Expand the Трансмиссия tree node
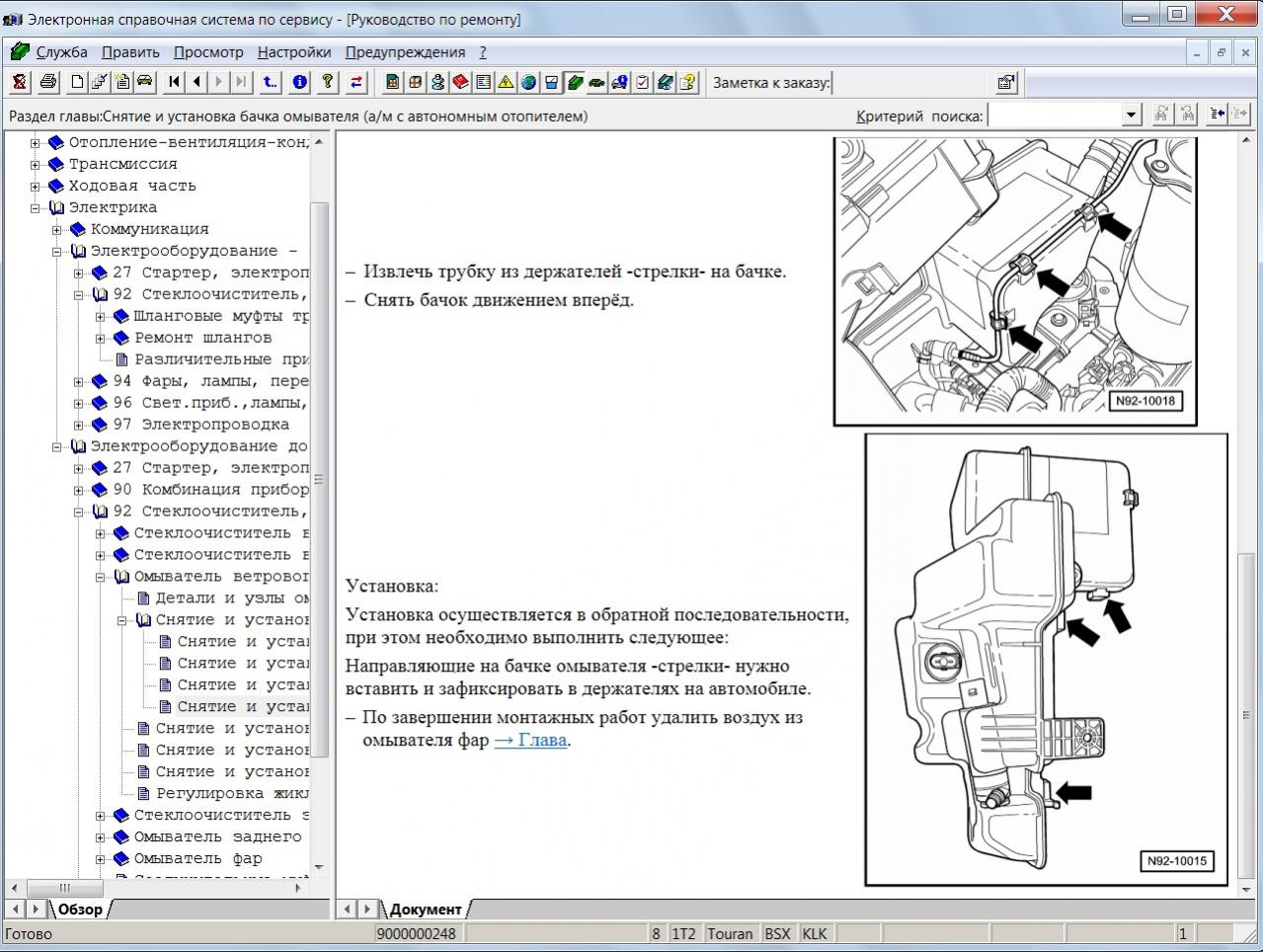 coord(36,164)
